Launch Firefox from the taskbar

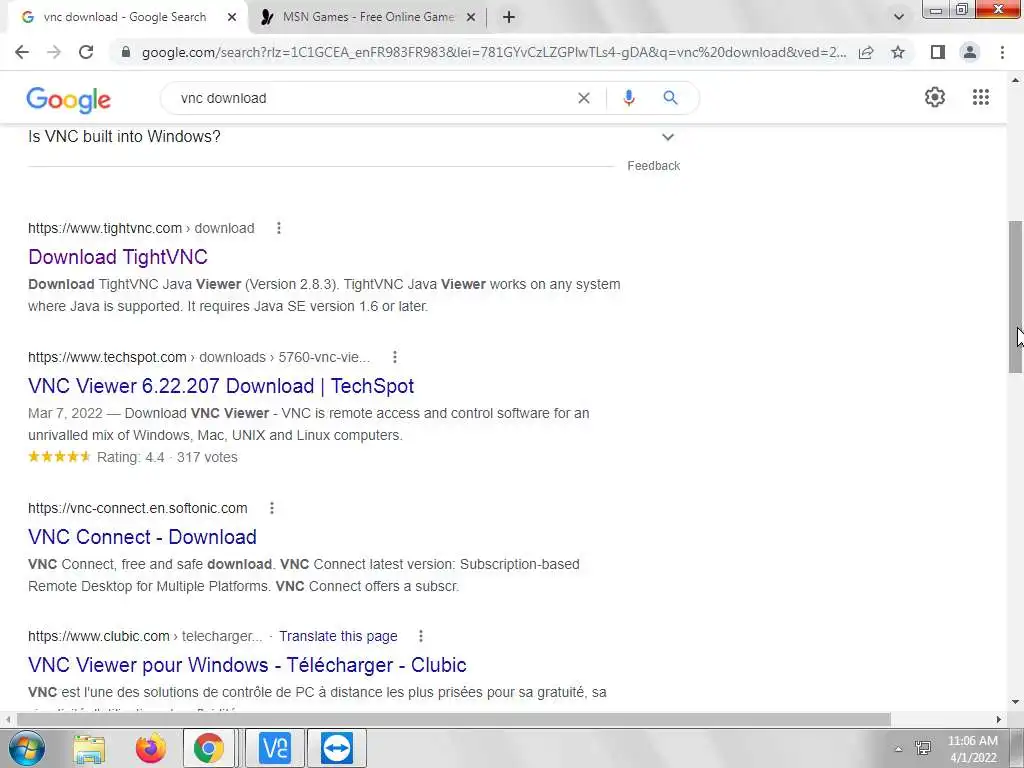coord(150,748)
